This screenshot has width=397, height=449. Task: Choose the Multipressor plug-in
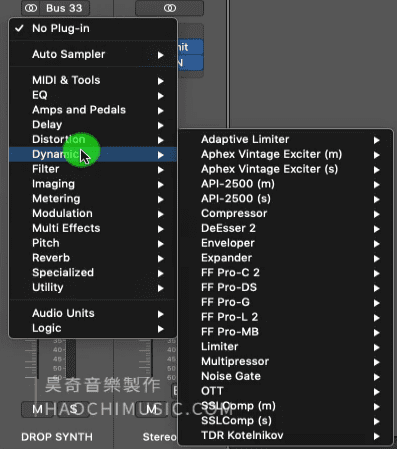click(x=286, y=362)
